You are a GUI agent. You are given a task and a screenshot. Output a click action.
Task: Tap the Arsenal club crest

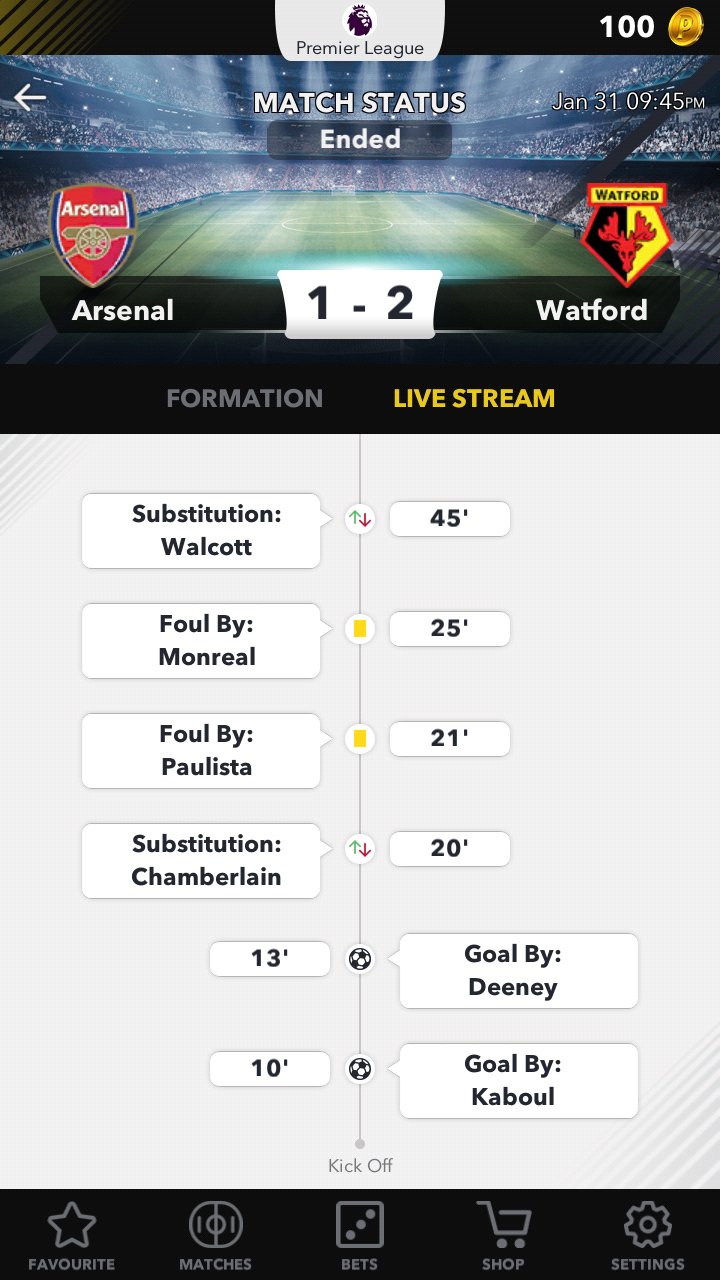93,235
